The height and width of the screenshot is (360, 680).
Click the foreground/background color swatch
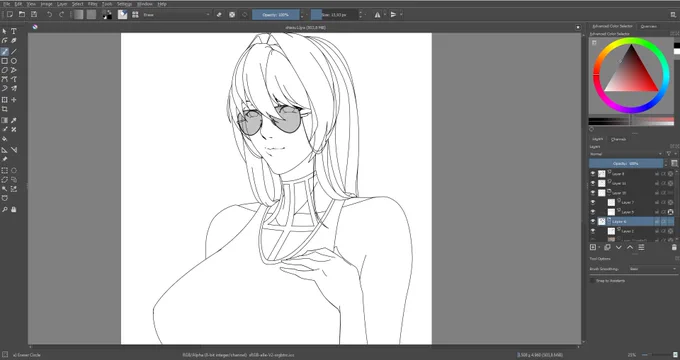107,15
